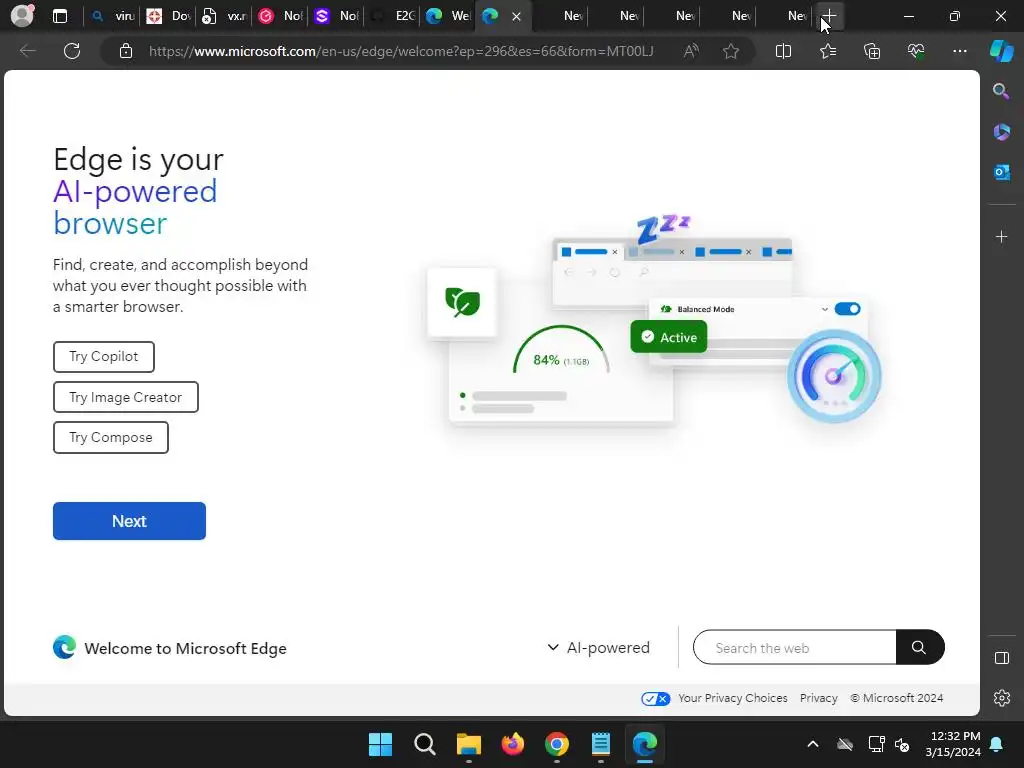Screen dimensions: 1024x768
Task: Click the Read aloud icon
Action: [691, 51]
